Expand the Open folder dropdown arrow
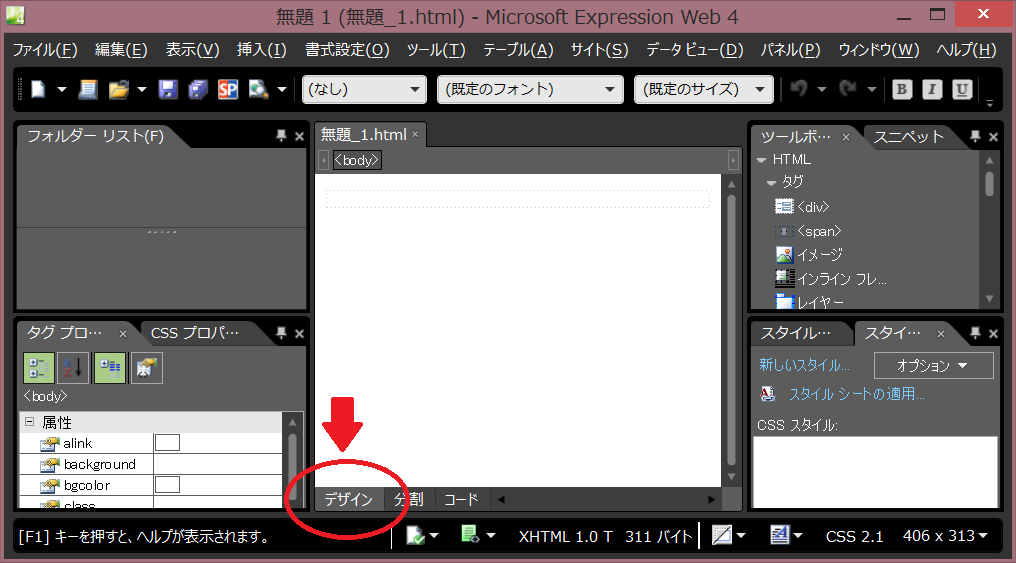The width and height of the screenshot is (1016, 563). coord(142,89)
